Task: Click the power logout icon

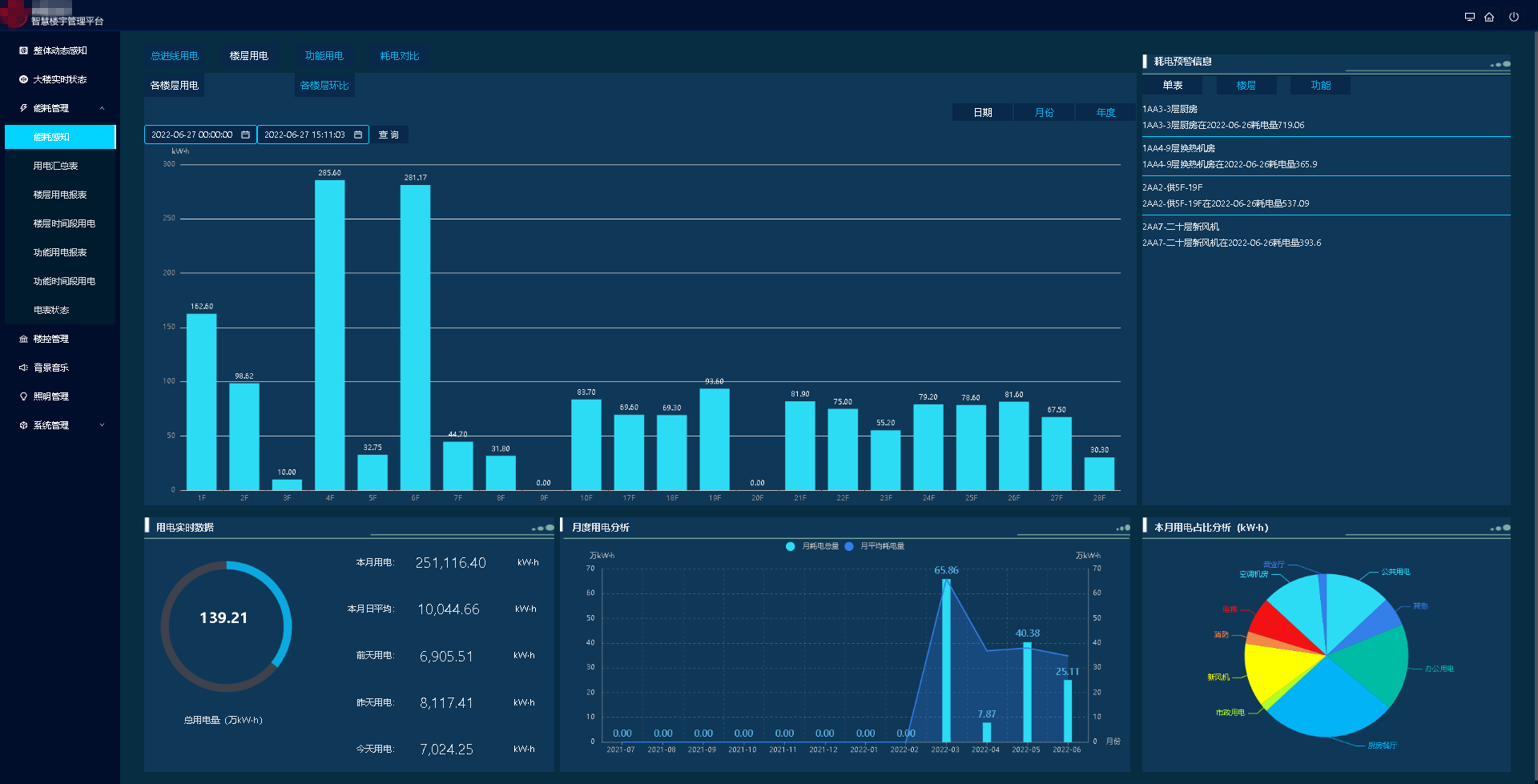Action: point(1514,17)
